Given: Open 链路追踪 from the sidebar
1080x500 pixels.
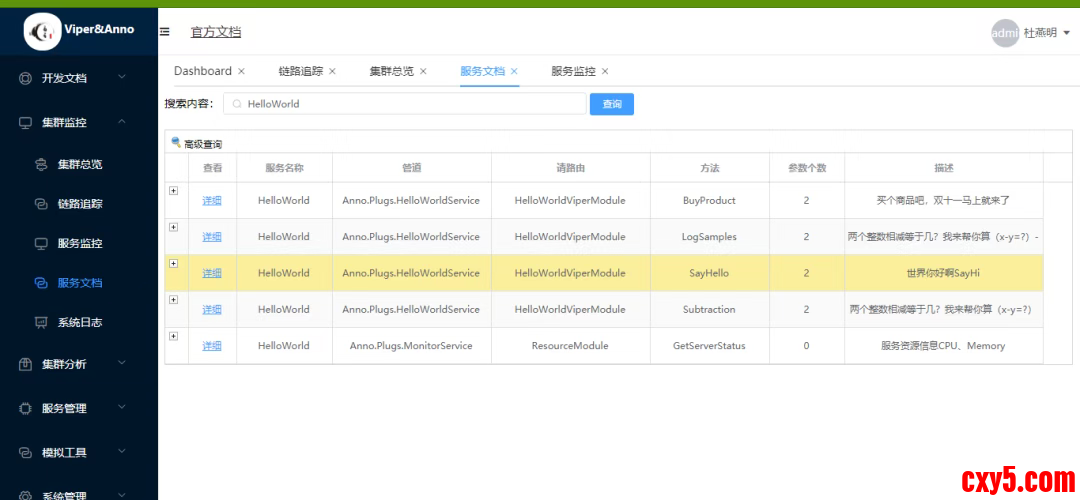Looking at the screenshot, I should point(79,204).
